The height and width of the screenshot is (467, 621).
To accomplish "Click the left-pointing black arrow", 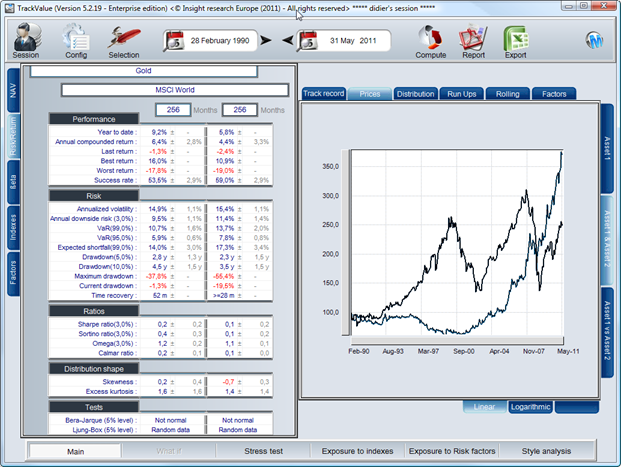I will point(288,40).
